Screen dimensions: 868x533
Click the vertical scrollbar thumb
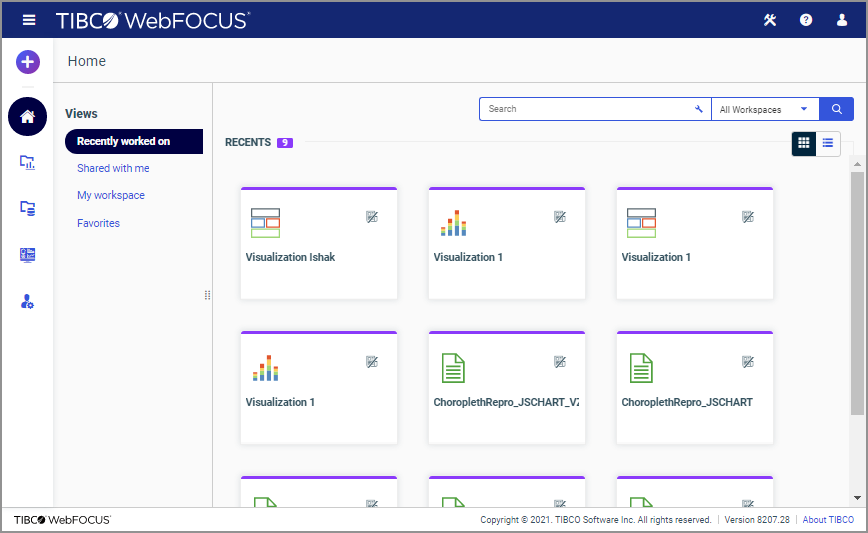pyautogui.click(x=857, y=293)
